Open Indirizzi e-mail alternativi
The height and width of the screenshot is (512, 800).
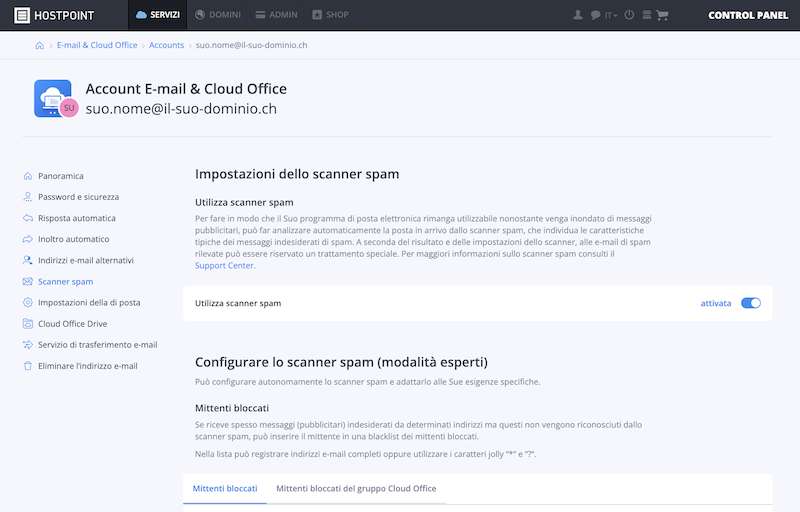click(78, 261)
